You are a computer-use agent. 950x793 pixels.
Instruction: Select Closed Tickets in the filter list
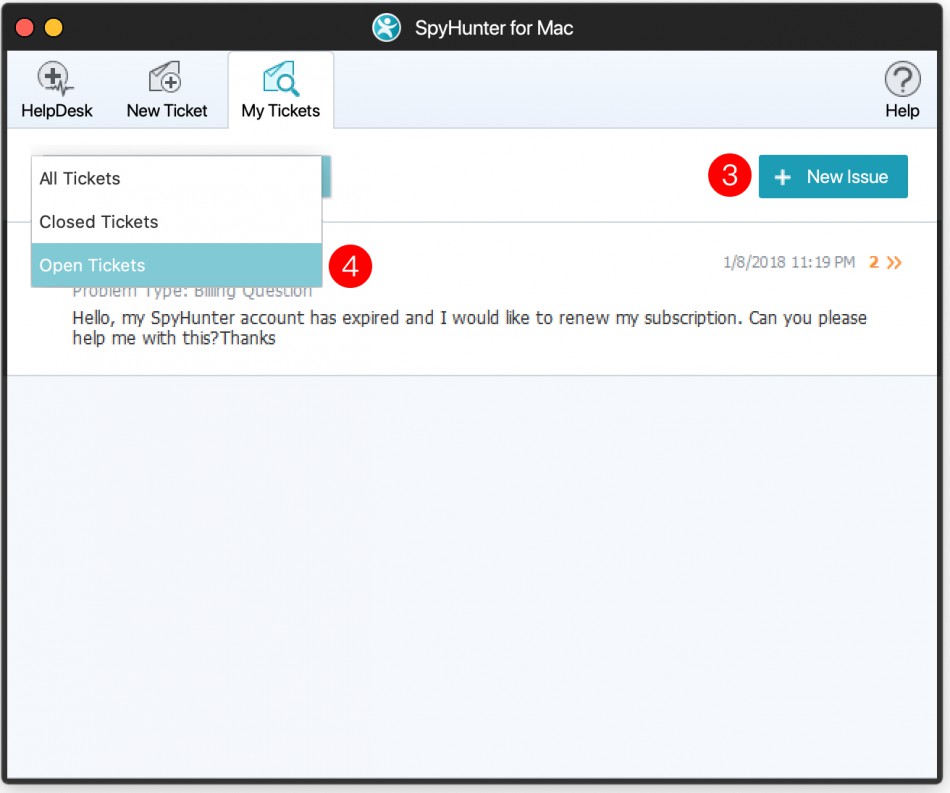point(99,222)
